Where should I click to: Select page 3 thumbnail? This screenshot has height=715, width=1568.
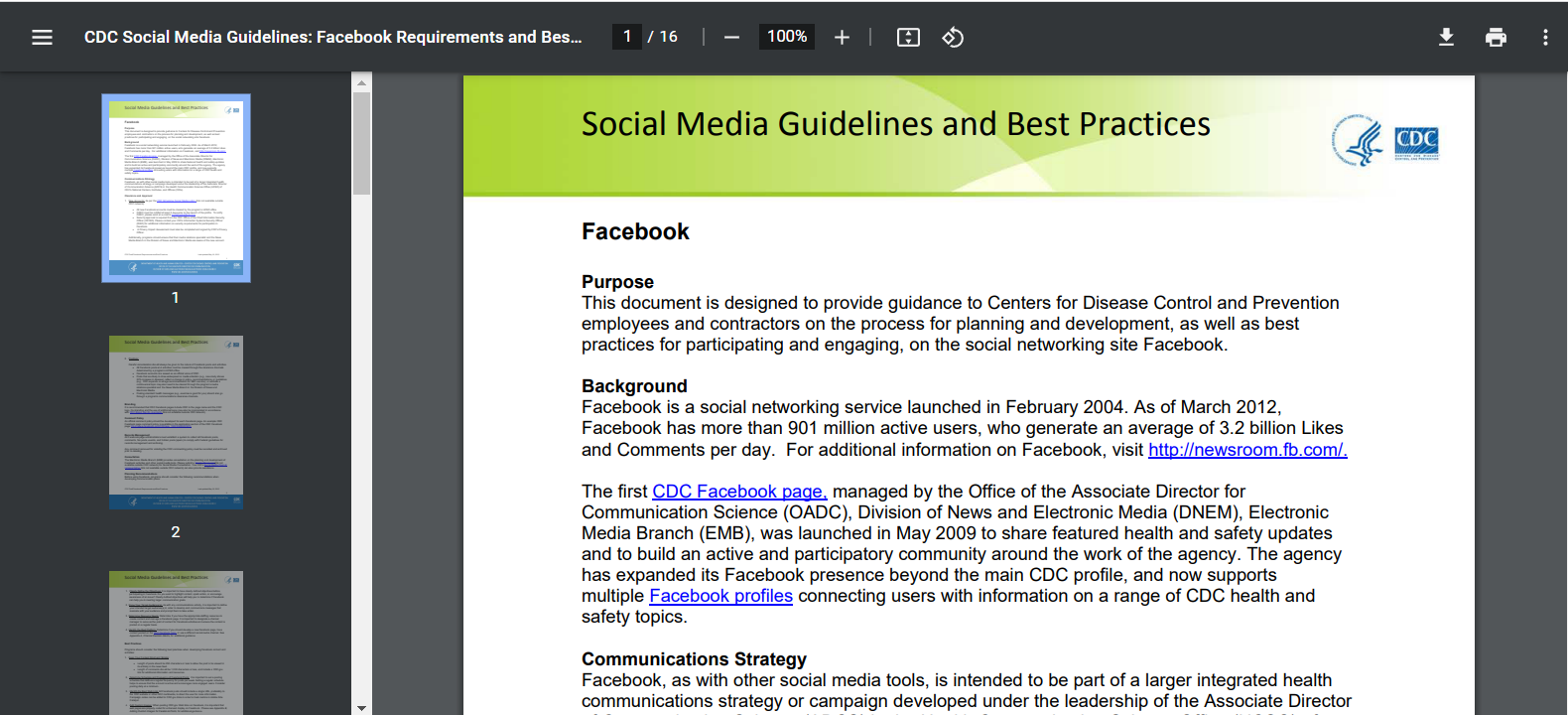pyautogui.click(x=176, y=642)
